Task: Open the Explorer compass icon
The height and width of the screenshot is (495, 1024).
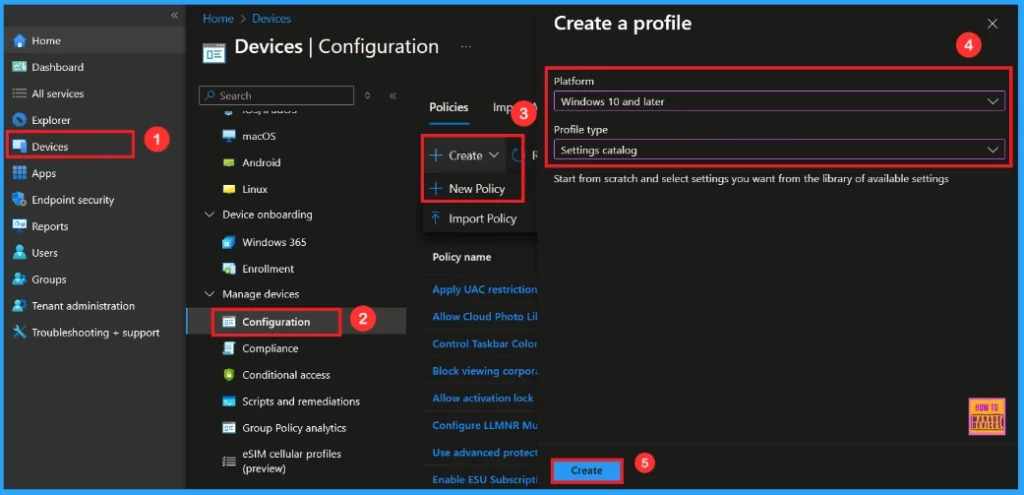Action: click(x=20, y=120)
